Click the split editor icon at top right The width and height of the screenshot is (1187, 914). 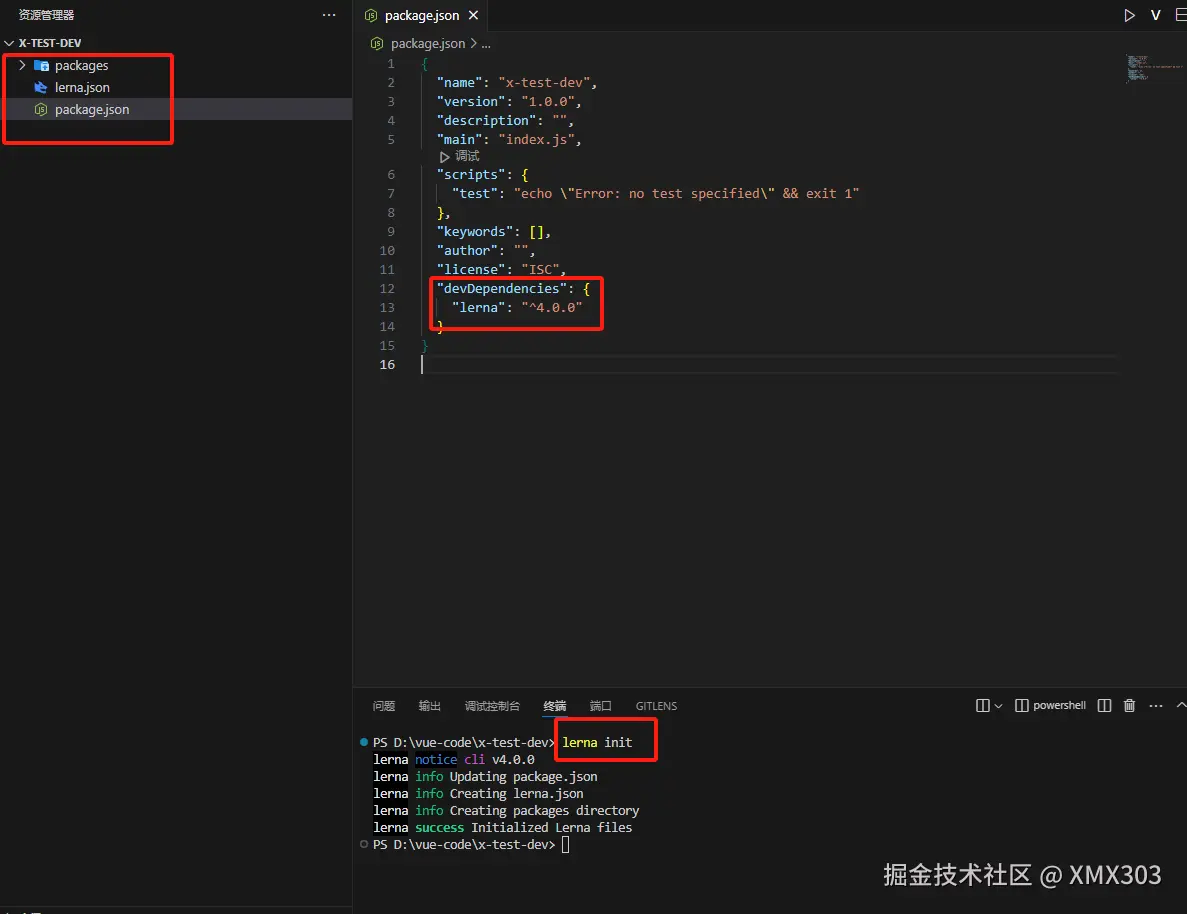point(1180,15)
